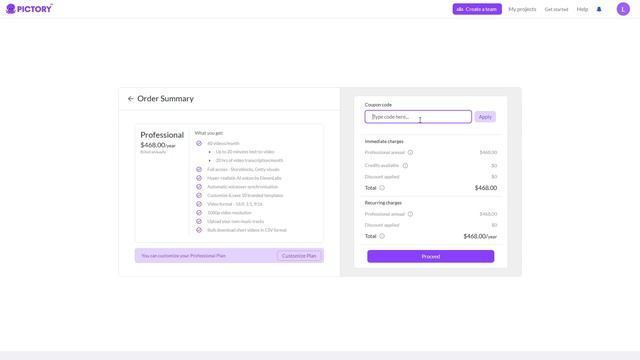640x360 pixels.
Task: Click the $468.00/year plan price
Action: click(x=158, y=145)
